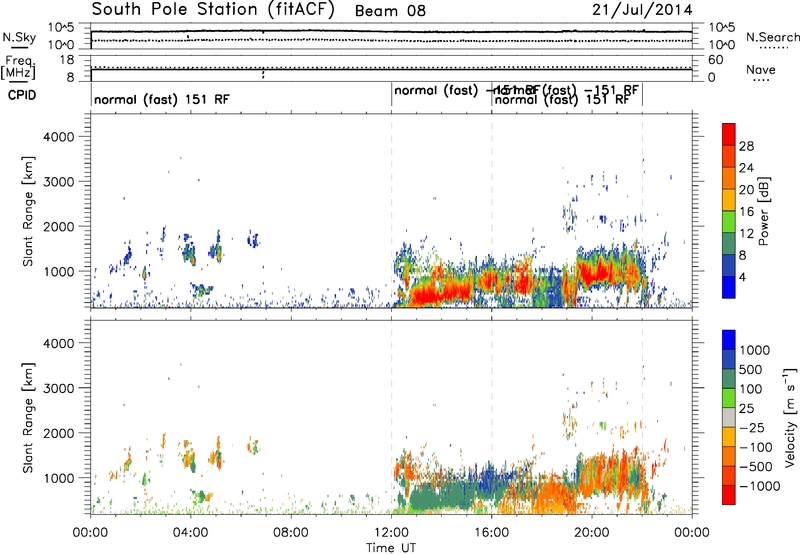Click the 'N.Search' legend label
800x554 pixels.
[x=772, y=37]
